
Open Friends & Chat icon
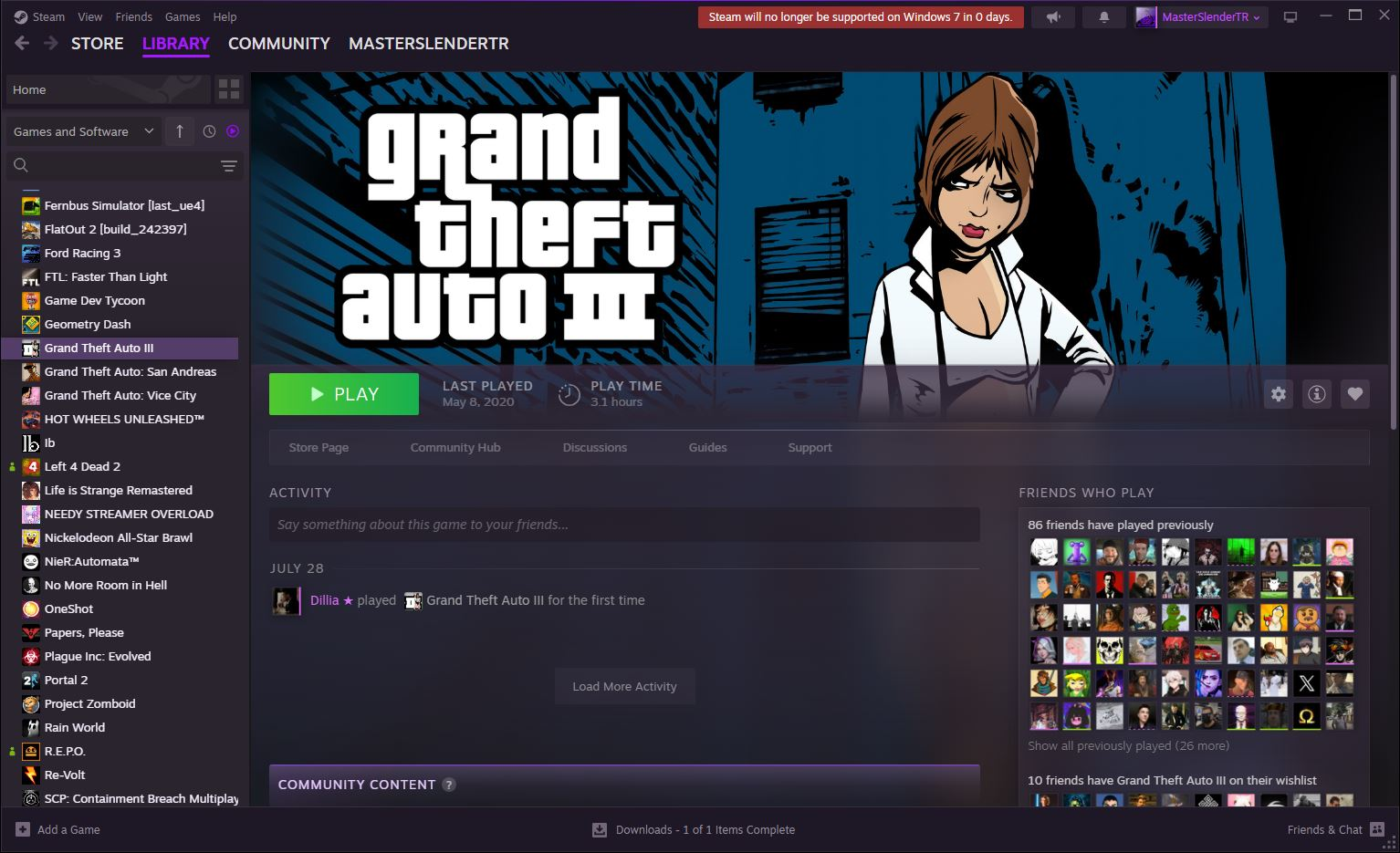click(1377, 829)
